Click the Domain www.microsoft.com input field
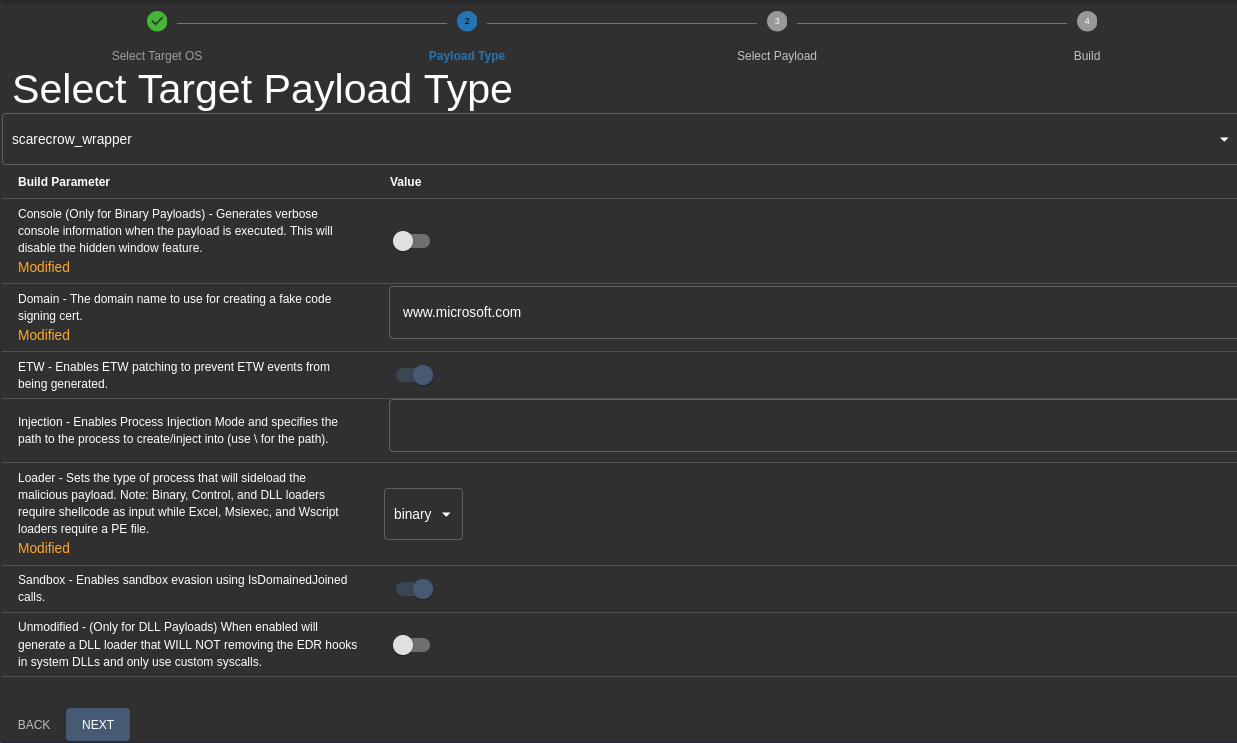The width and height of the screenshot is (1237, 743). [x=813, y=312]
